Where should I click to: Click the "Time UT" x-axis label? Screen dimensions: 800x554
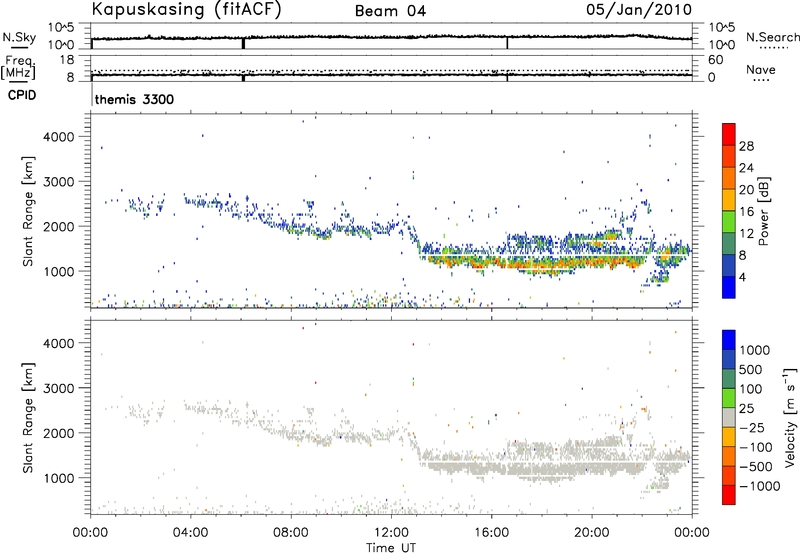click(x=391, y=548)
